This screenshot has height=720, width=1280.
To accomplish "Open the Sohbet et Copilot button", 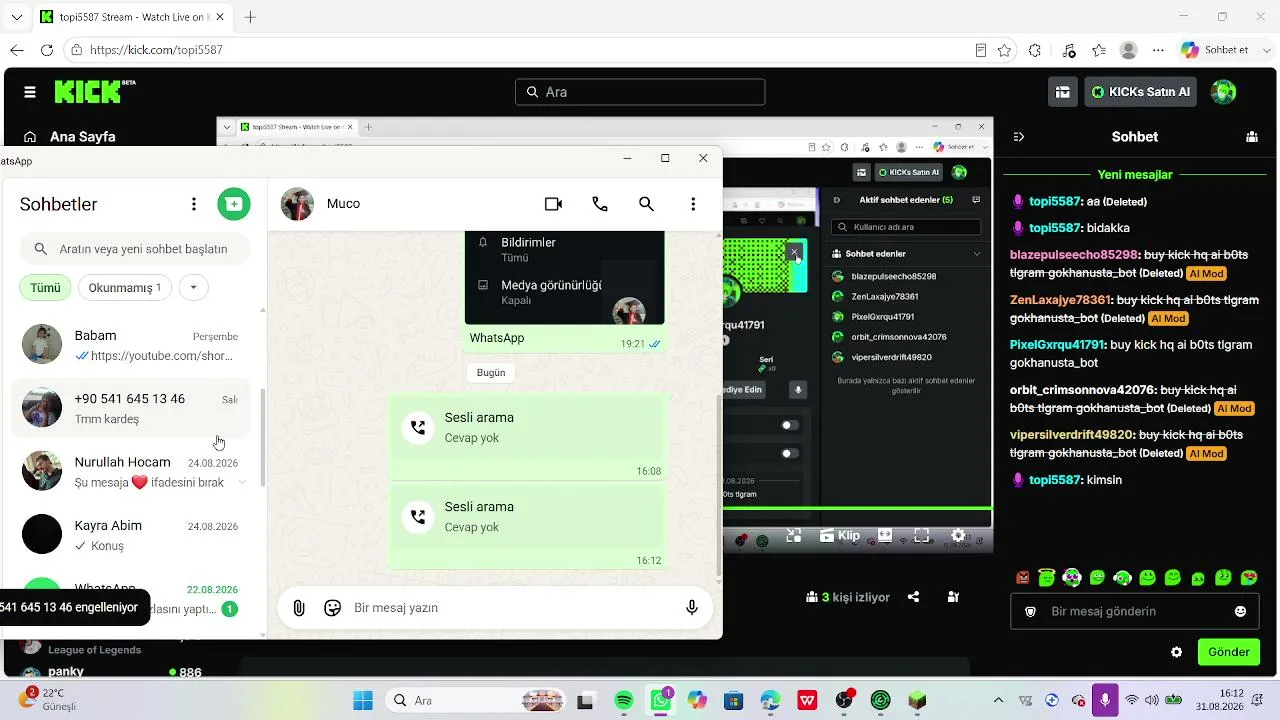I will [1214, 50].
